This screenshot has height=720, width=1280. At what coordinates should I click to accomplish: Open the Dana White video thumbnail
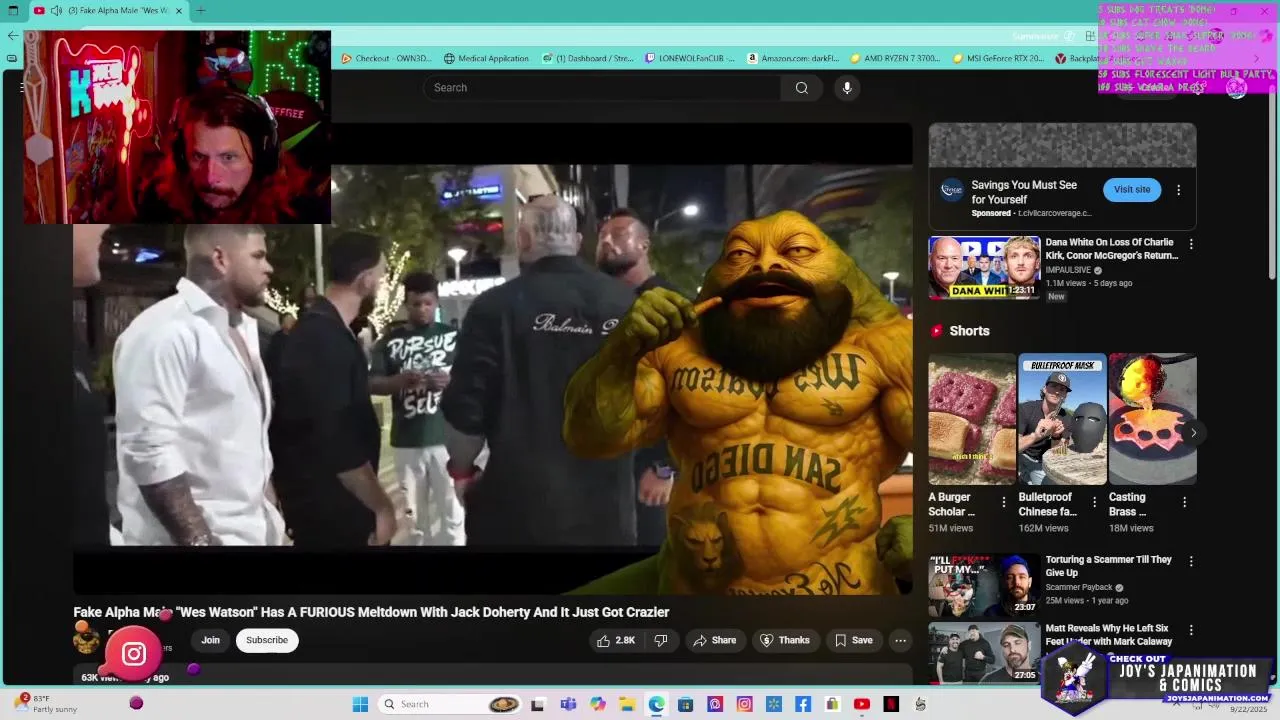pyautogui.click(x=984, y=268)
